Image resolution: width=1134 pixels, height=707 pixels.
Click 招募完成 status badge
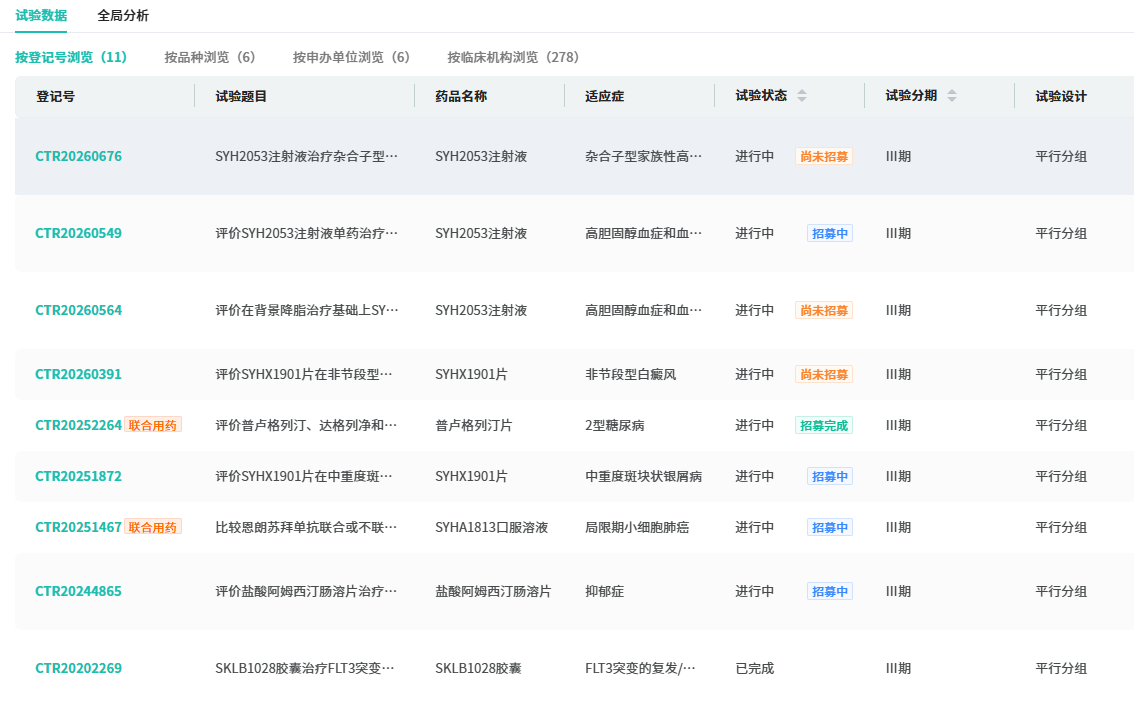coord(824,426)
